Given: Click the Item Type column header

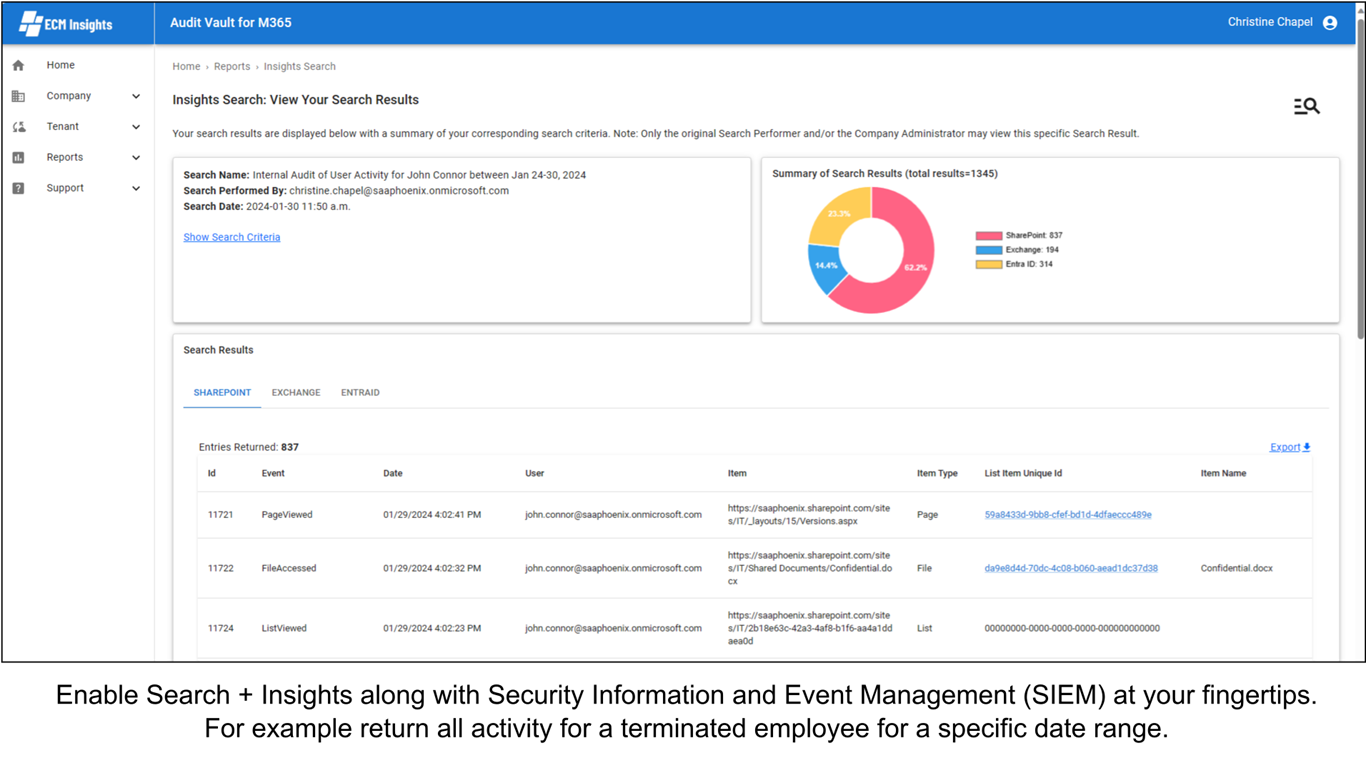Looking at the screenshot, I should click(x=937, y=474).
